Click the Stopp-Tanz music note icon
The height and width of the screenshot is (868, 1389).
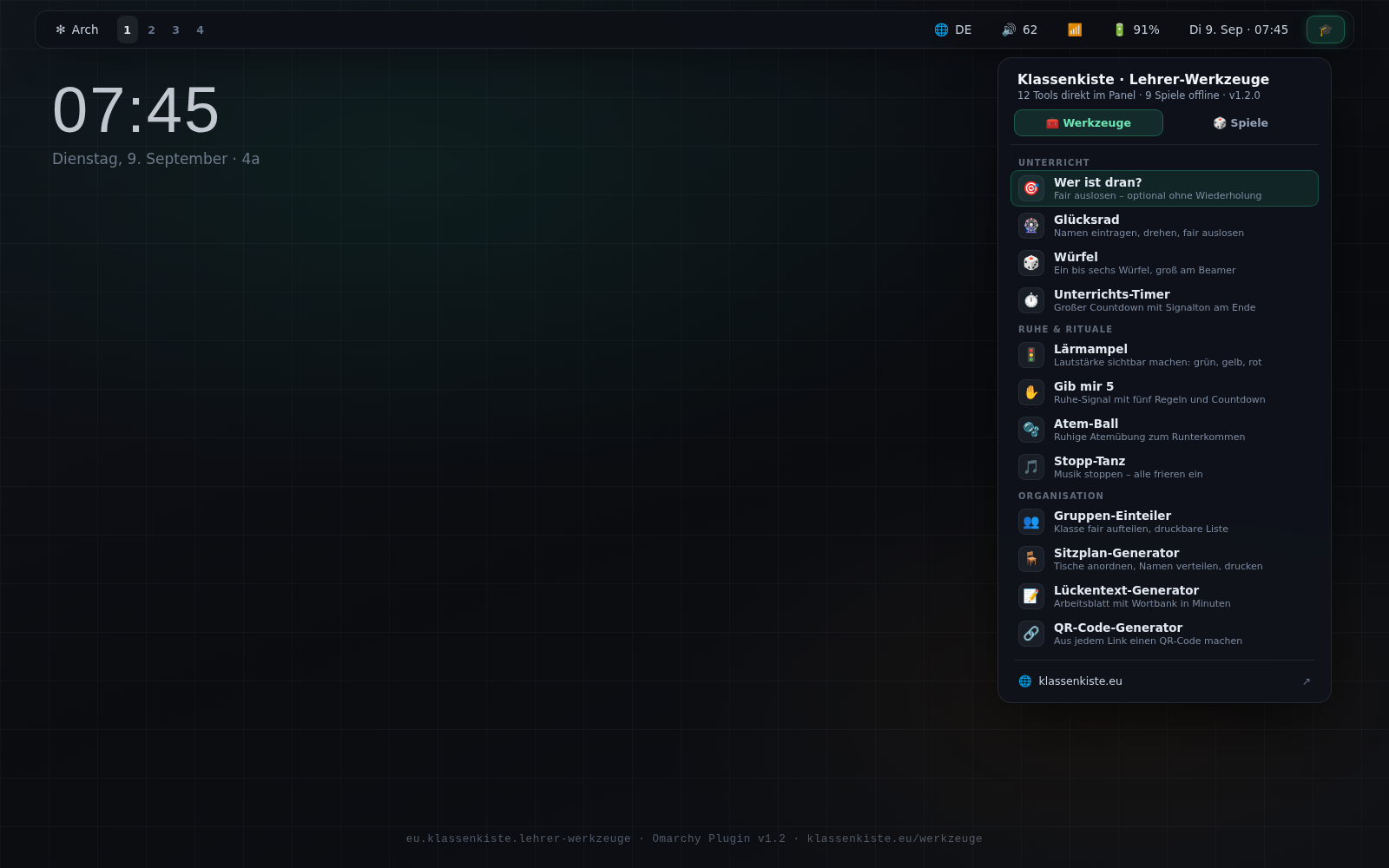[1031, 467]
